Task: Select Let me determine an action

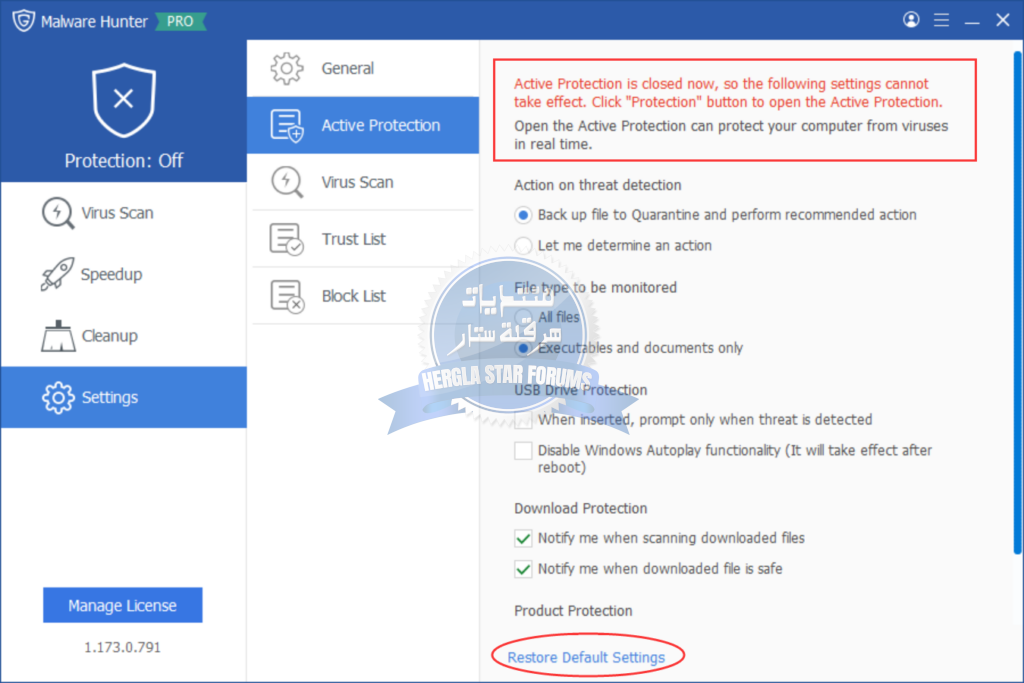Action: coord(523,246)
